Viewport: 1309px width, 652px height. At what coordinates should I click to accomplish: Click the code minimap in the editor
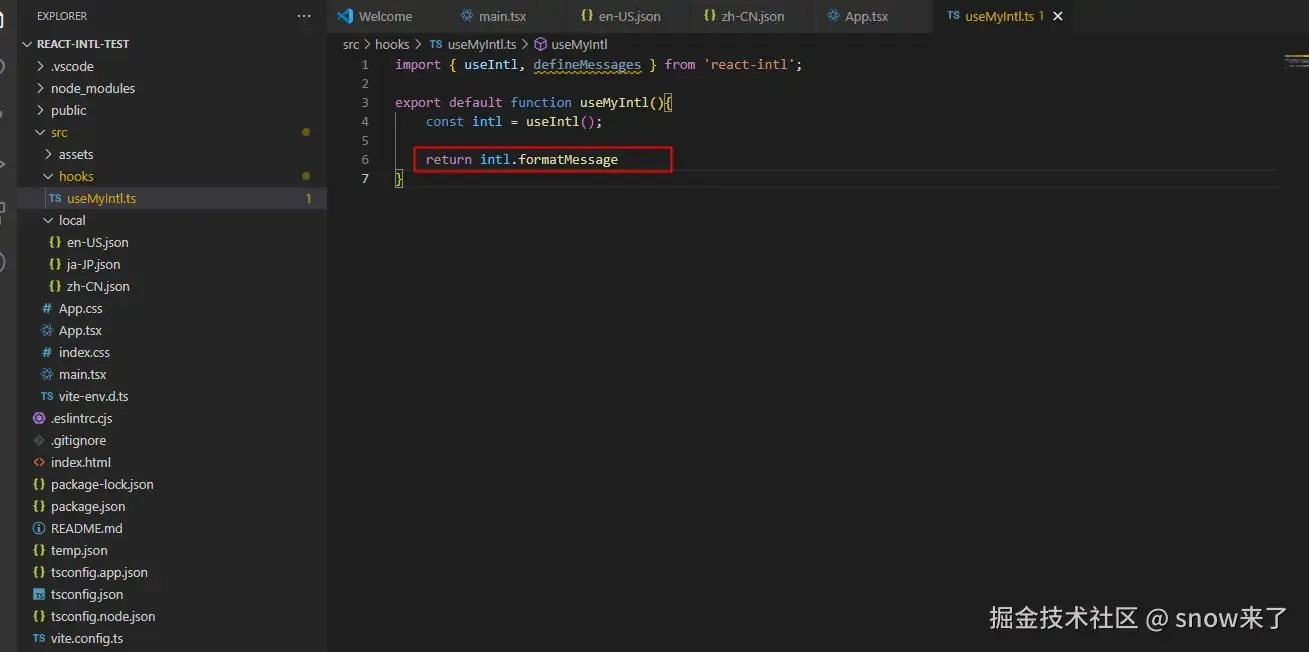pos(1295,62)
